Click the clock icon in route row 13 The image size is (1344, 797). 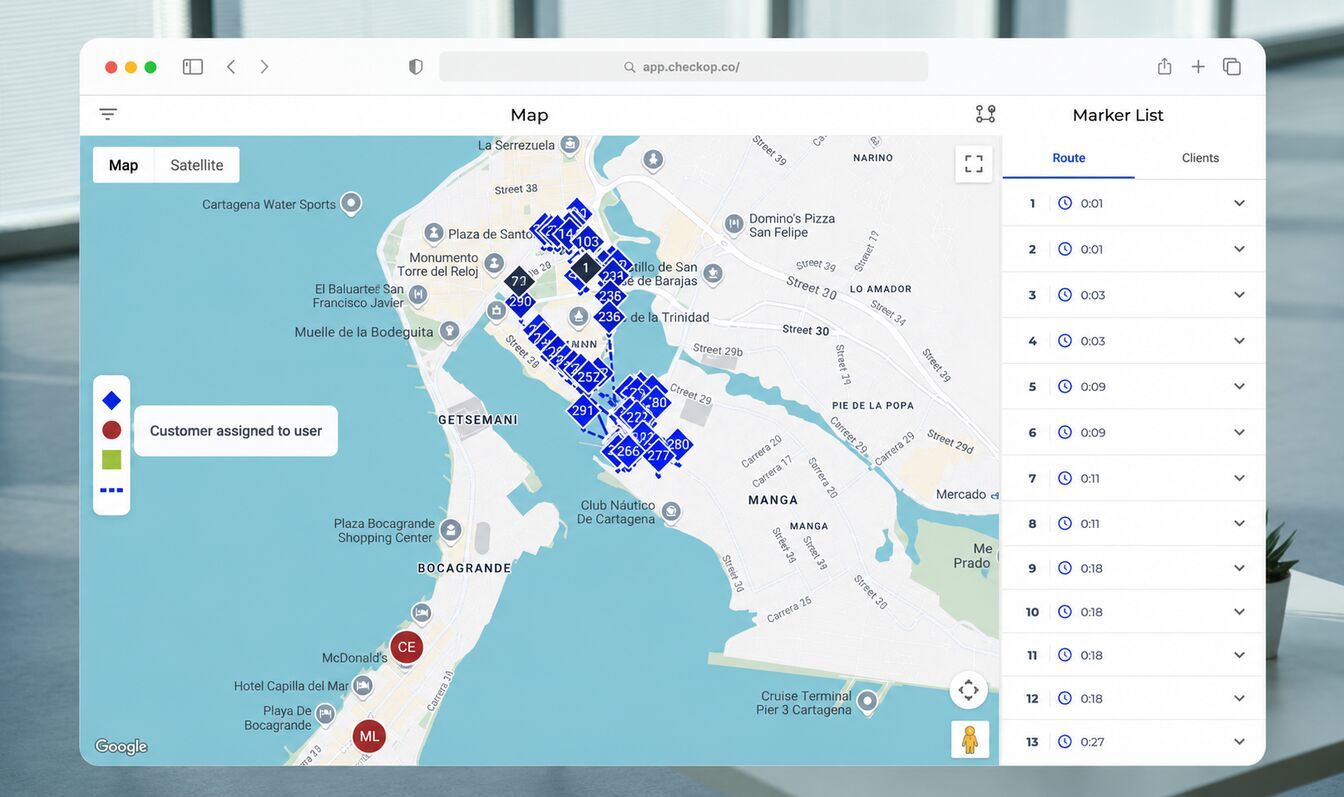(1065, 742)
